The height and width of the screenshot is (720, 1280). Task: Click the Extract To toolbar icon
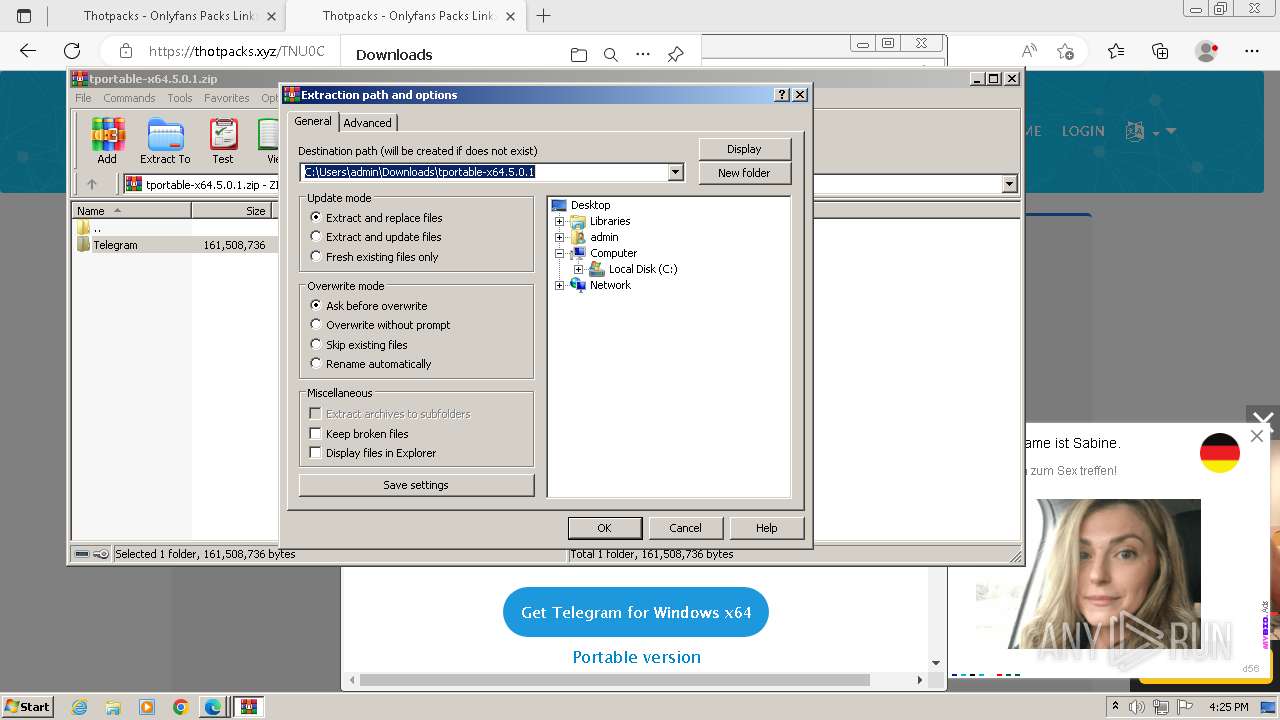[x=165, y=141]
